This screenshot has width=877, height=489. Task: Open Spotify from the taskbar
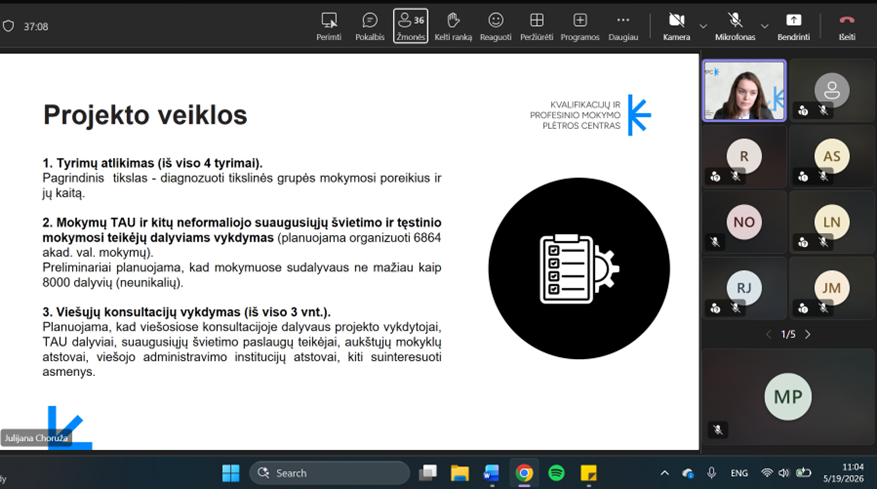(556, 473)
